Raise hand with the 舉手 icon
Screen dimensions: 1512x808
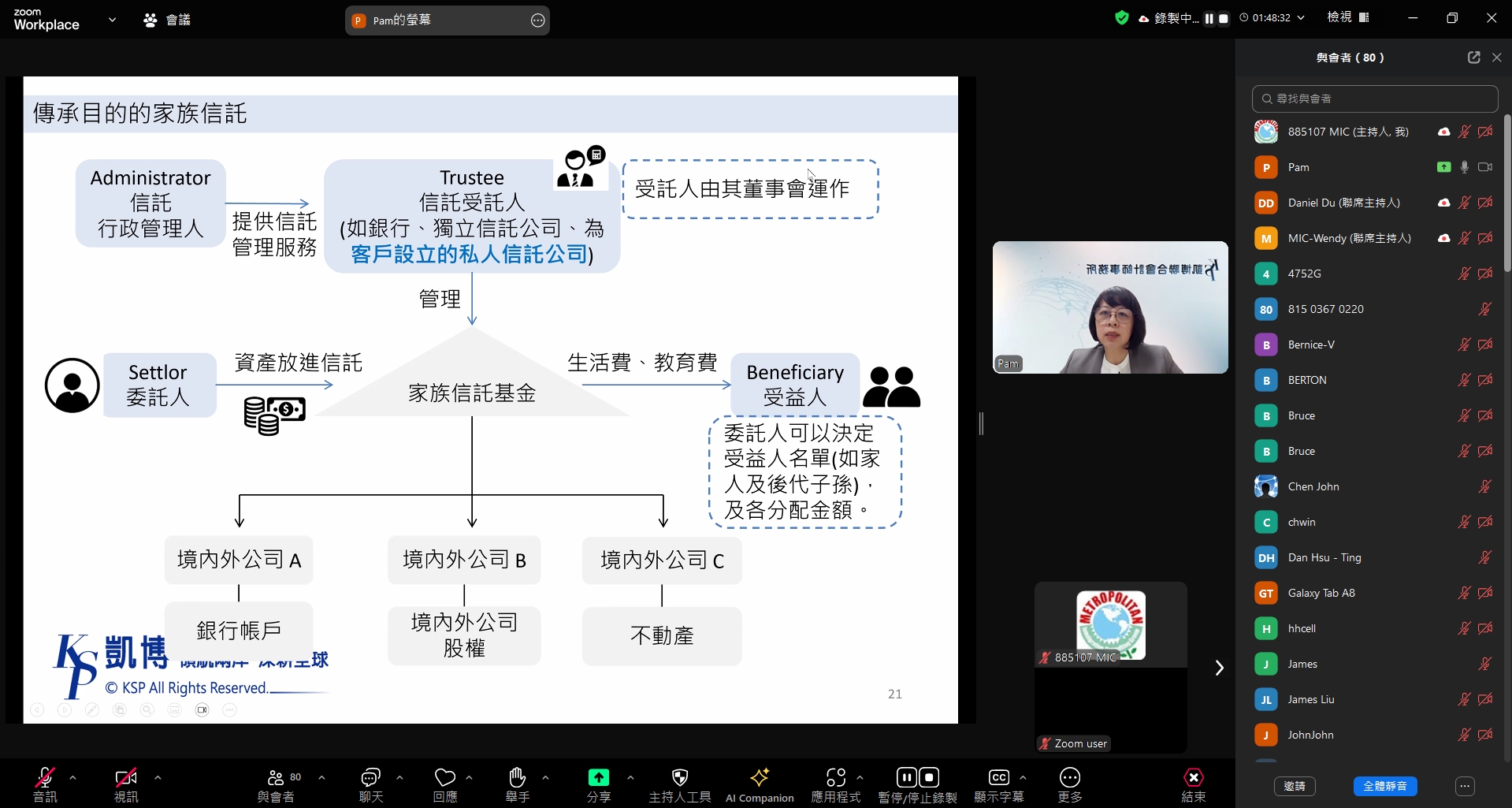[x=517, y=778]
